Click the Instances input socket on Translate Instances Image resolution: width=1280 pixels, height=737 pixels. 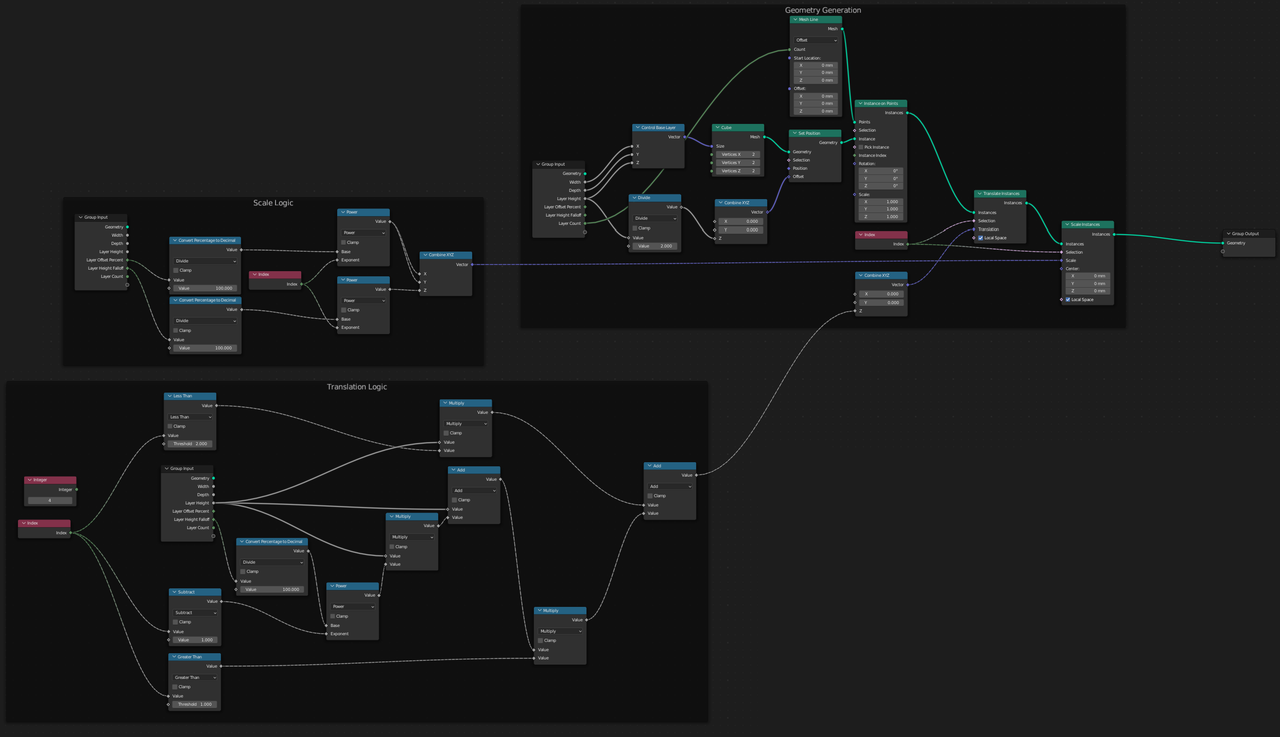tap(974, 213)
